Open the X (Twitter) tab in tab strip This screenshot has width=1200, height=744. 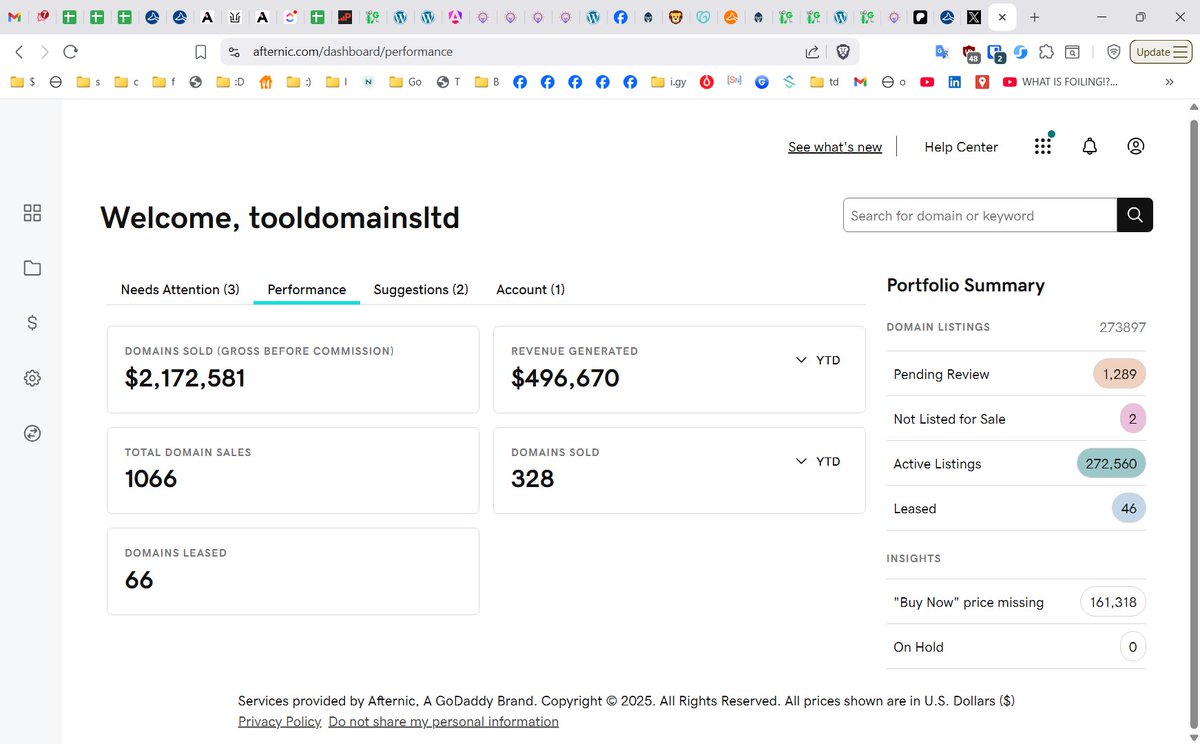coord(974,17)
